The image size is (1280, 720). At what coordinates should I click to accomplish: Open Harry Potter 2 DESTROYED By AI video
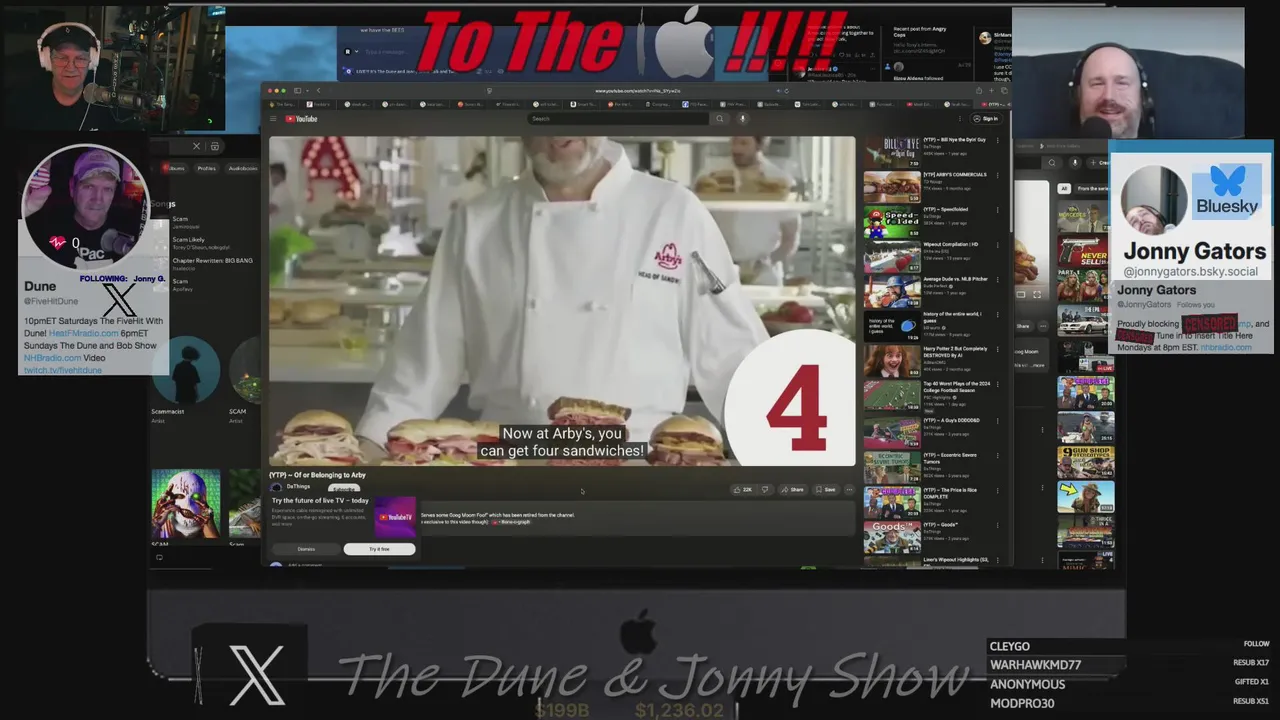(x=892, y=363)
